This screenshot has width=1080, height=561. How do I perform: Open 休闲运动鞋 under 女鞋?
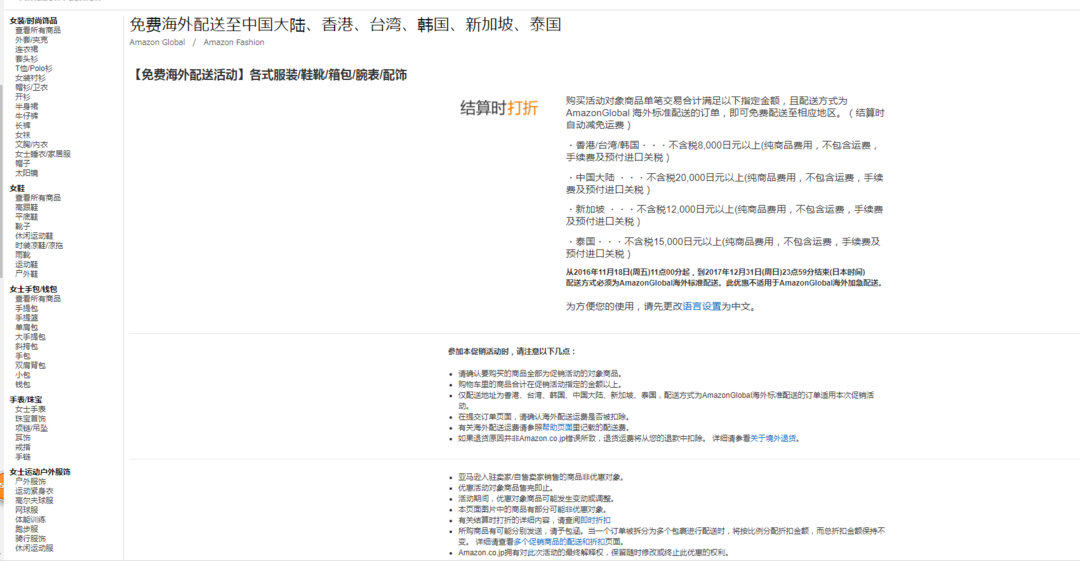click(x=36, y=236)
